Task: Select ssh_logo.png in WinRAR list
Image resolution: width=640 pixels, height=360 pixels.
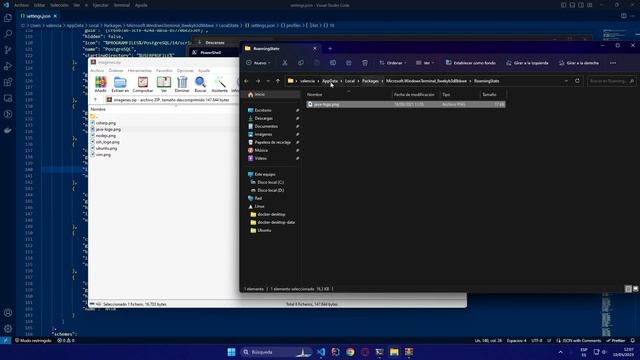Action: point(107,142)
